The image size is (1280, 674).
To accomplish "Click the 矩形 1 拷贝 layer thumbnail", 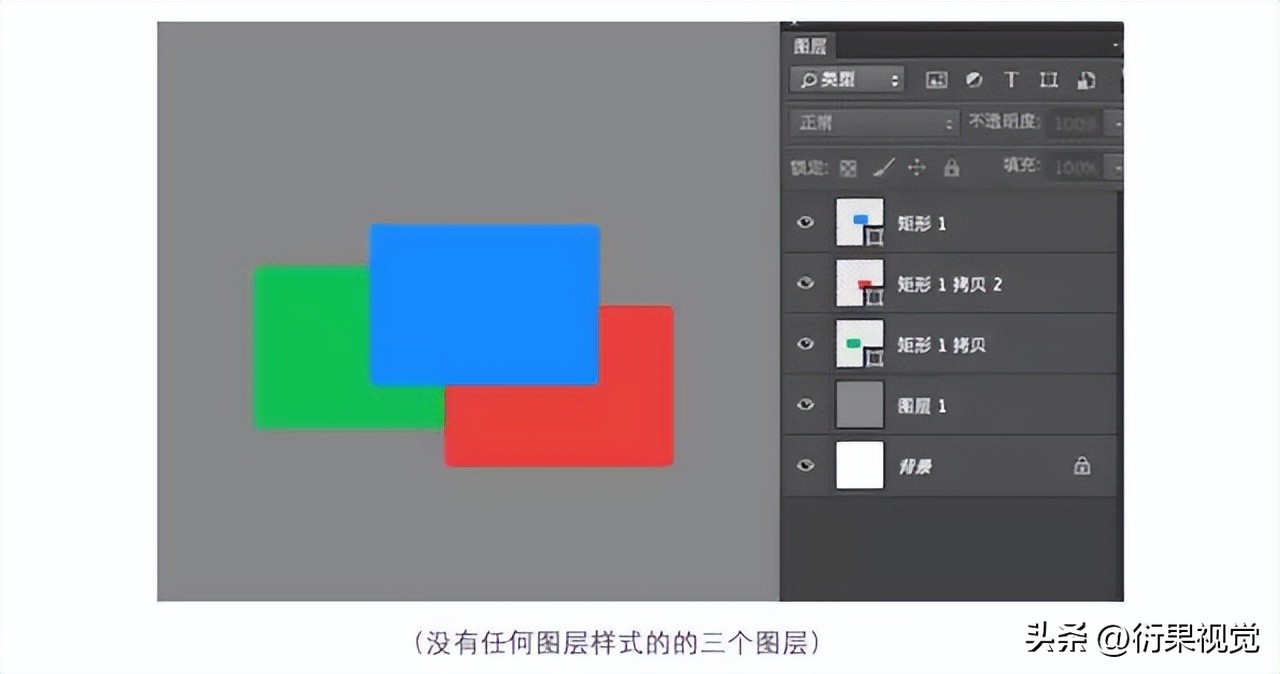I will point(859,344).
